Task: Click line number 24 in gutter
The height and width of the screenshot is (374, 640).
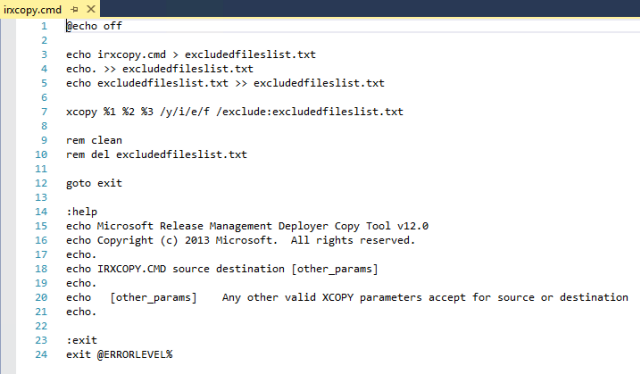Action: [41, 355]
